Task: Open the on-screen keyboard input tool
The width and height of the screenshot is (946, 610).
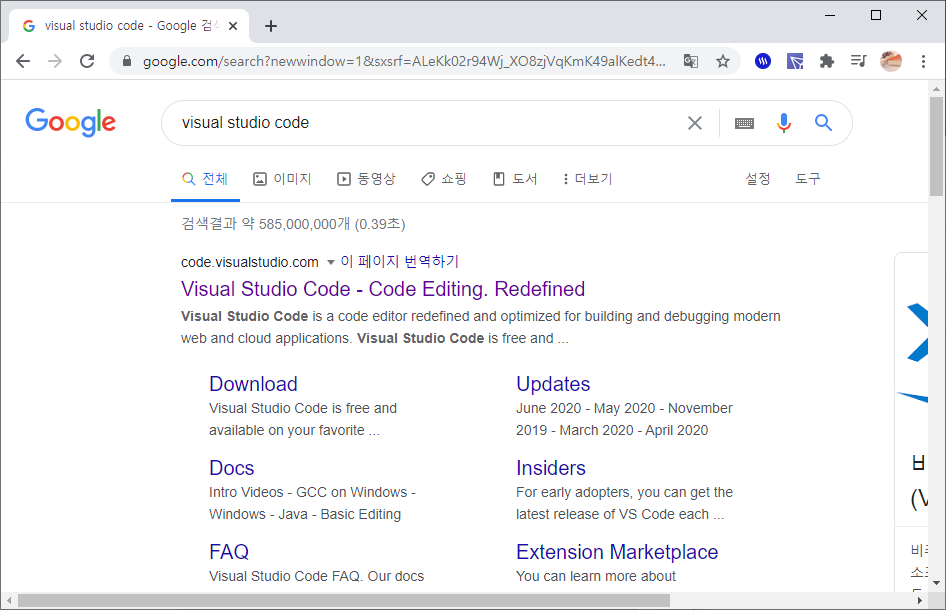Action: pyautogui.click(x=744, y=123)
